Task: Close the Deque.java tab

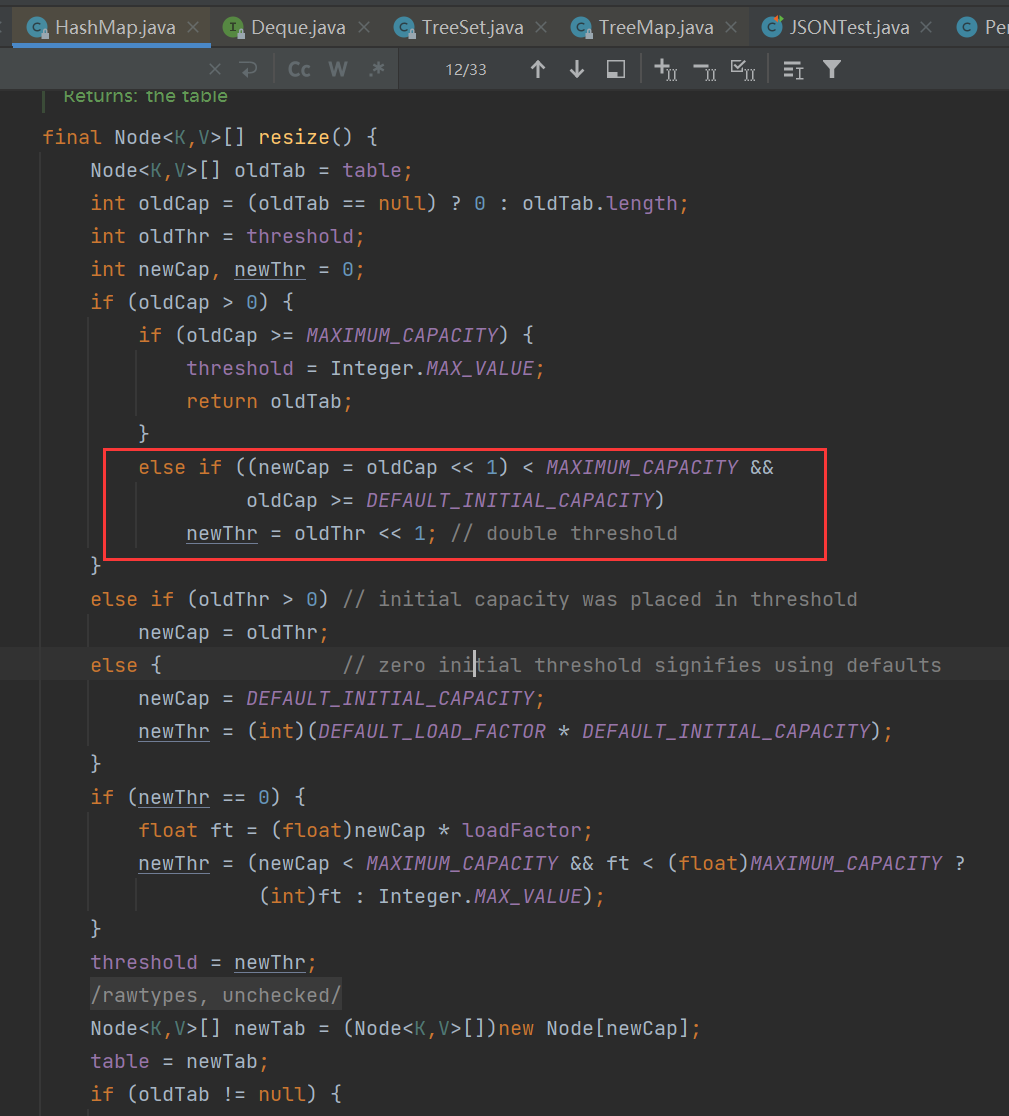Action: click(x=364, y=27)
